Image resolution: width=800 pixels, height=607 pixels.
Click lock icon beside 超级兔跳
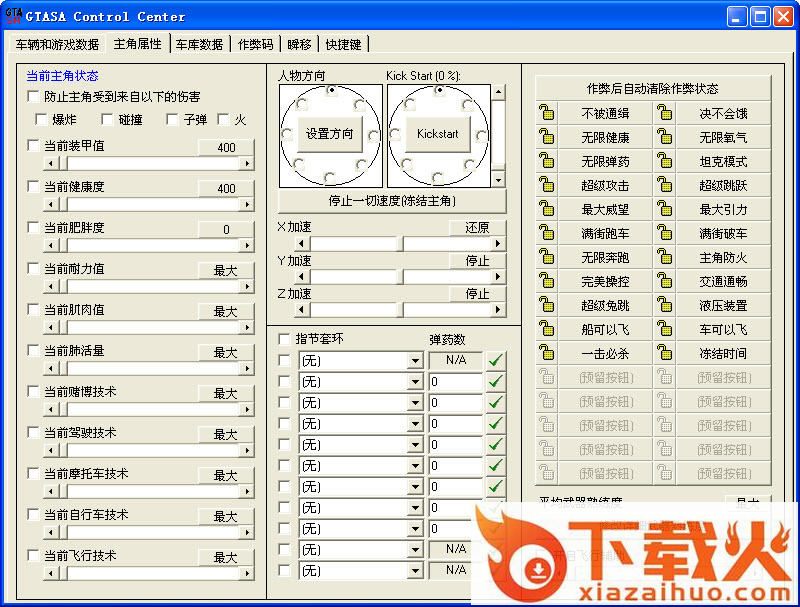[547, 305]
